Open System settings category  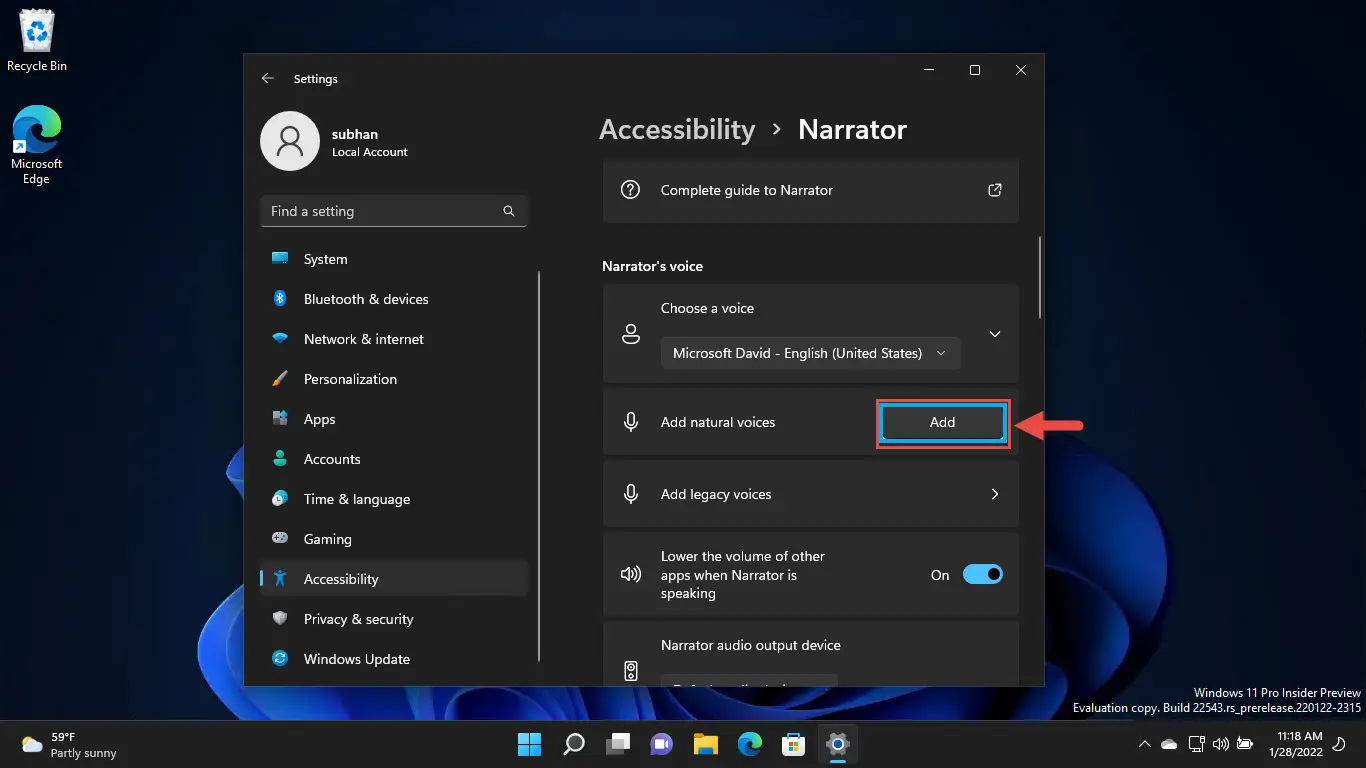[x=394, y=259]
